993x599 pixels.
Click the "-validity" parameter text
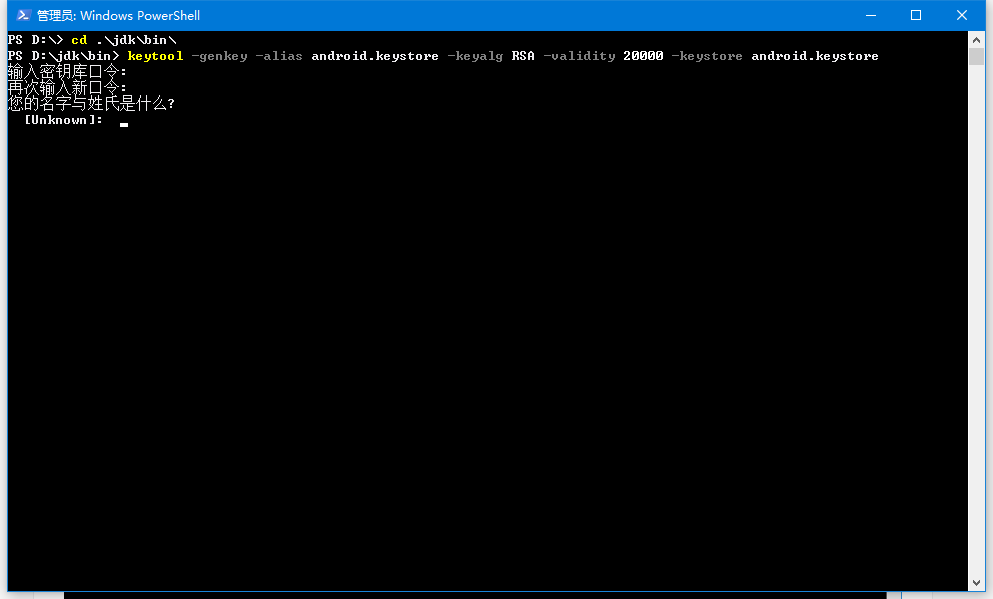(x=579, y=56)
